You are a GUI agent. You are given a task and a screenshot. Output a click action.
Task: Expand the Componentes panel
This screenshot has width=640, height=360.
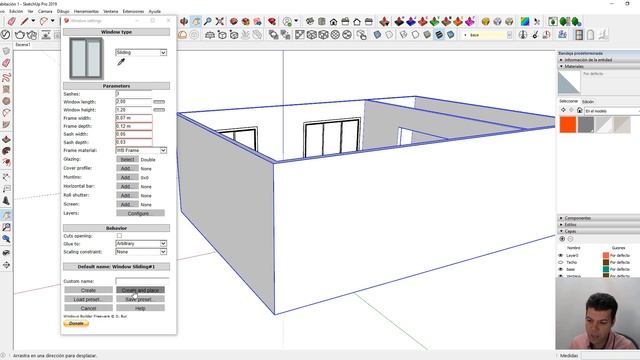click(x=598, y=218)
